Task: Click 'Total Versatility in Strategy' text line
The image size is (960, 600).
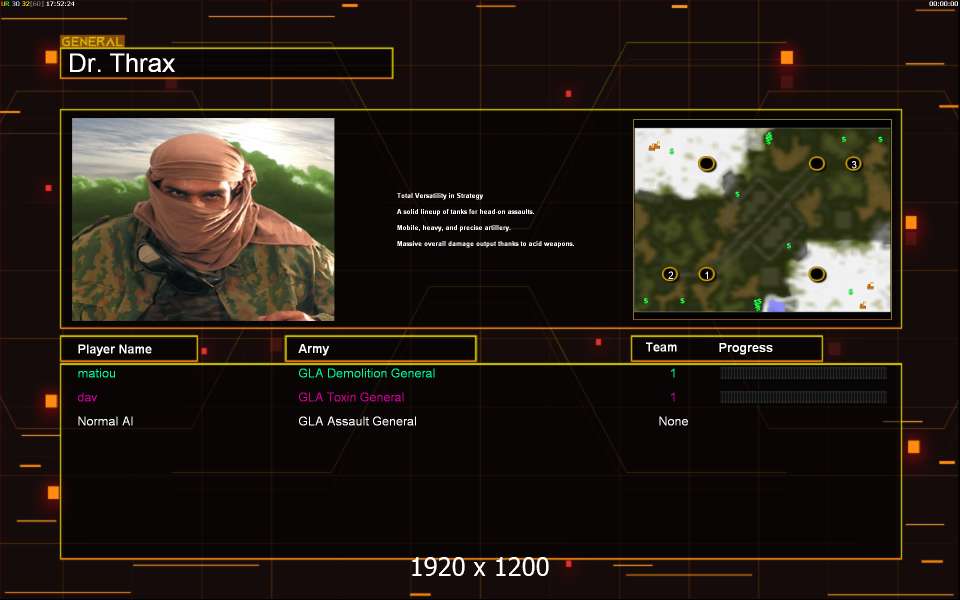Action: click(440, 196)
